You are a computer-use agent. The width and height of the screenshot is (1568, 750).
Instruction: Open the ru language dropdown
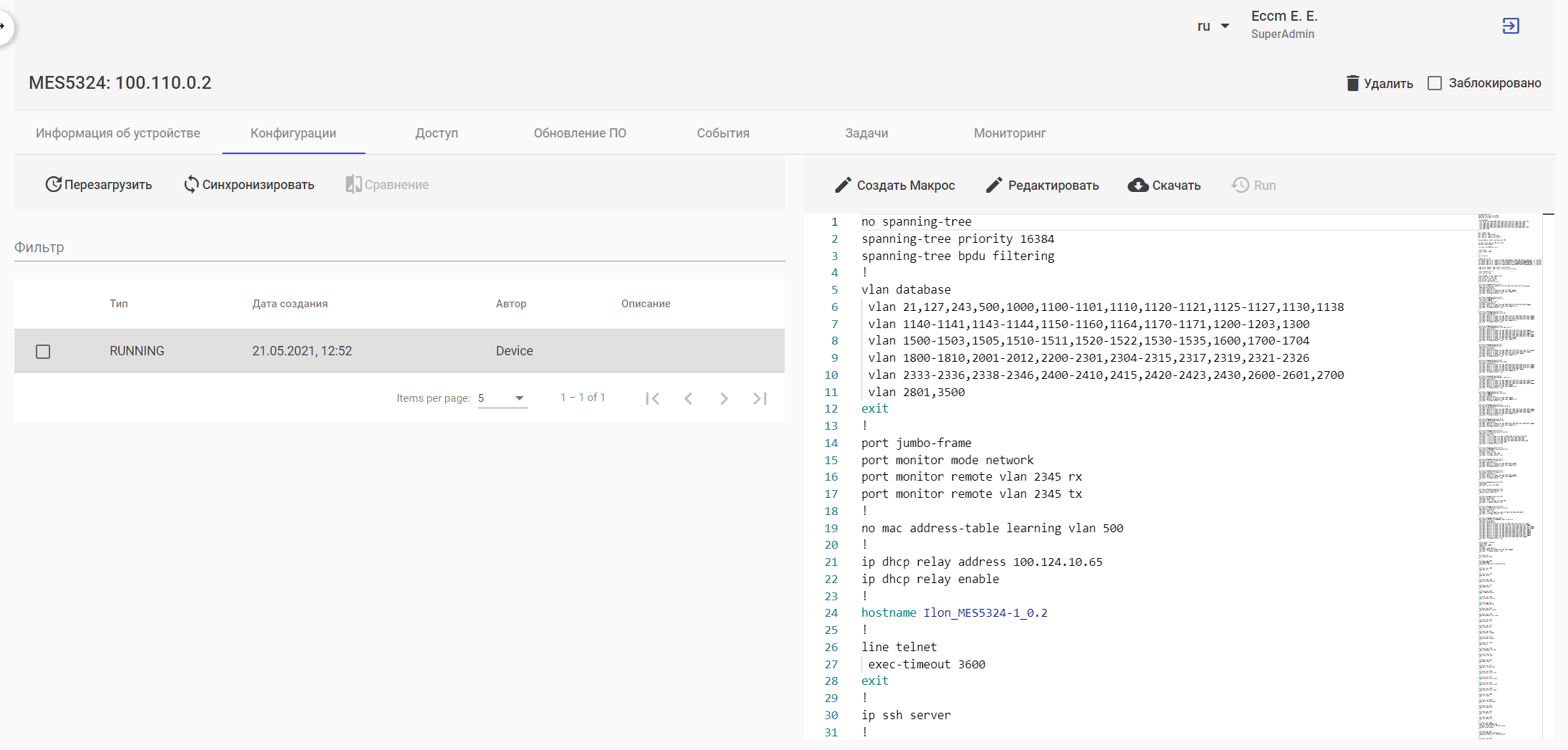point(1213,27)
